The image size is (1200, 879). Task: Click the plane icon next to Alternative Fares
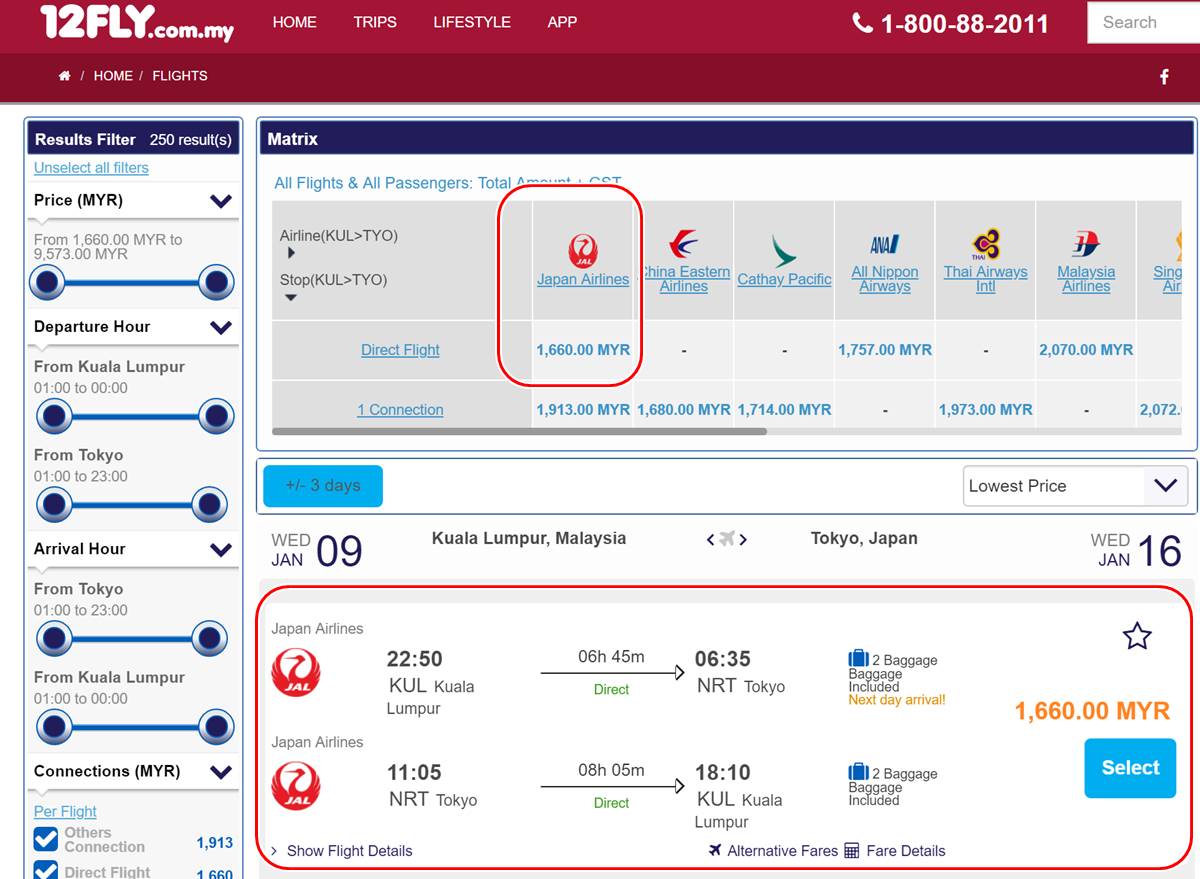point(715,851)
